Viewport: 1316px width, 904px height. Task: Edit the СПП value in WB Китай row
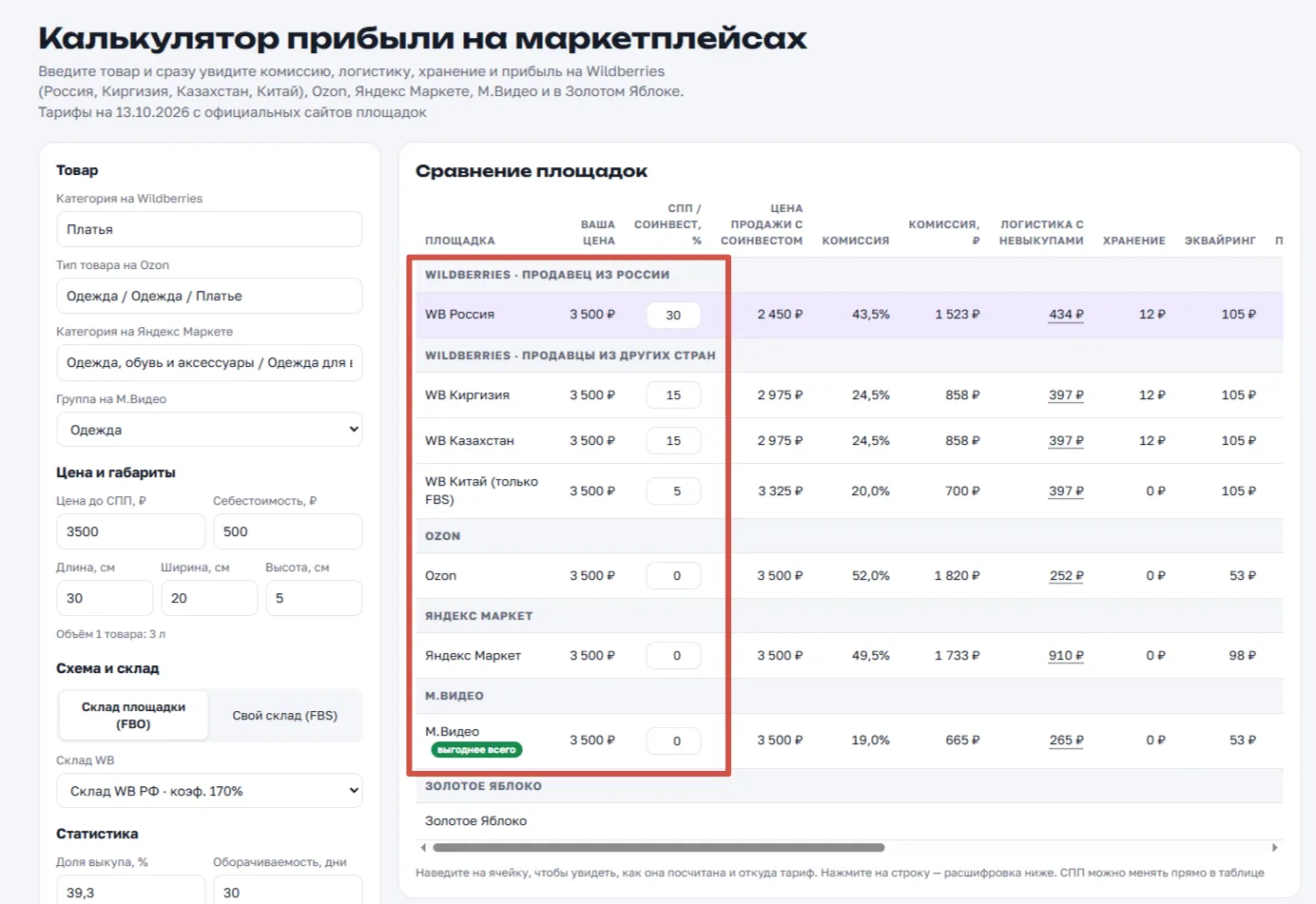pos(673,490)
